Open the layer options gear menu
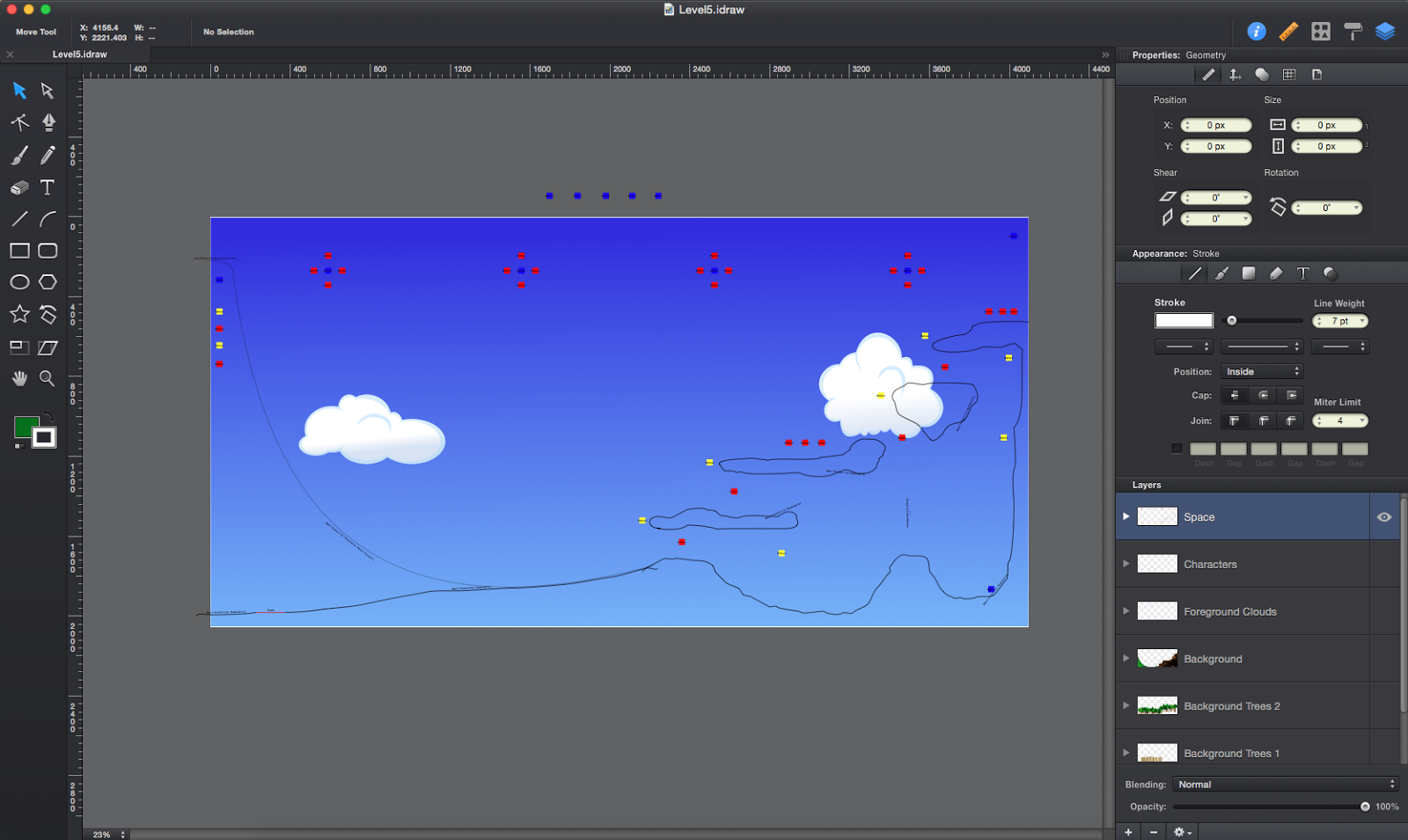Viewport: 1408px width, 840px height. (x=1183, y=832)
